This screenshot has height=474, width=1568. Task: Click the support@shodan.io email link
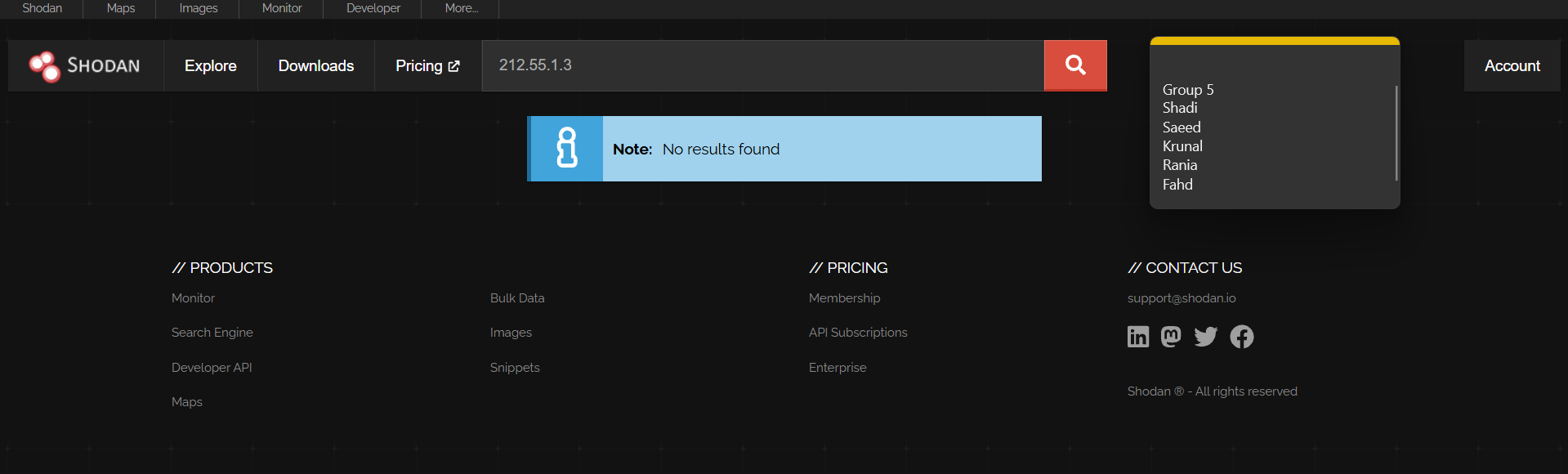tap(1182, 298)
